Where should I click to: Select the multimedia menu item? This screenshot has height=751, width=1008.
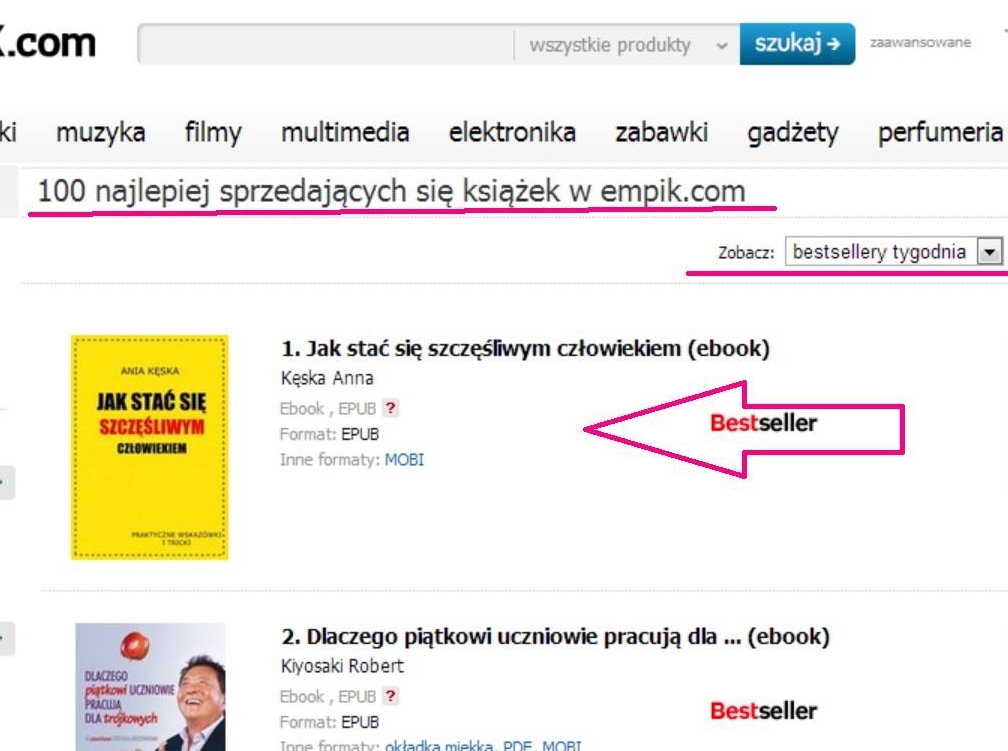[x=345, y=132]
